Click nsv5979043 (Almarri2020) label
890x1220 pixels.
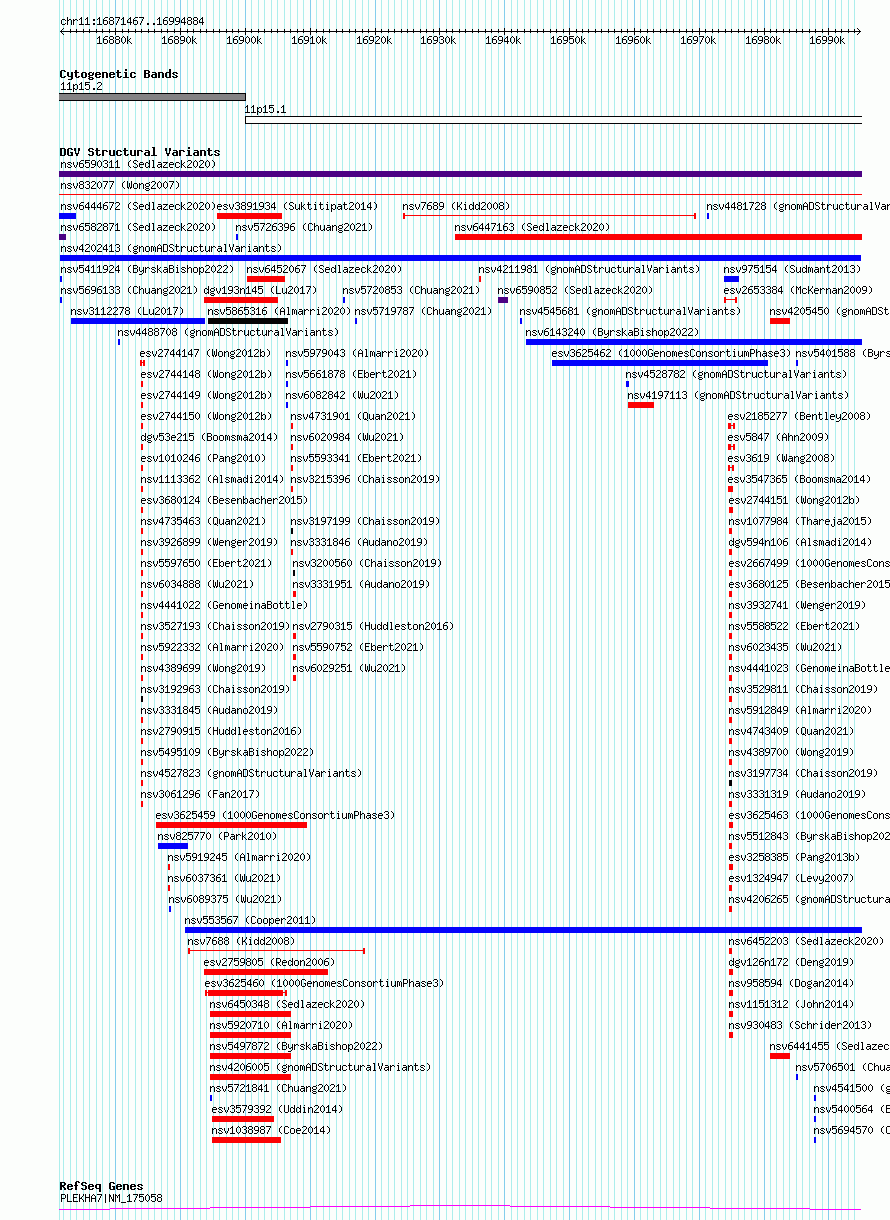[x=357, y=353]
